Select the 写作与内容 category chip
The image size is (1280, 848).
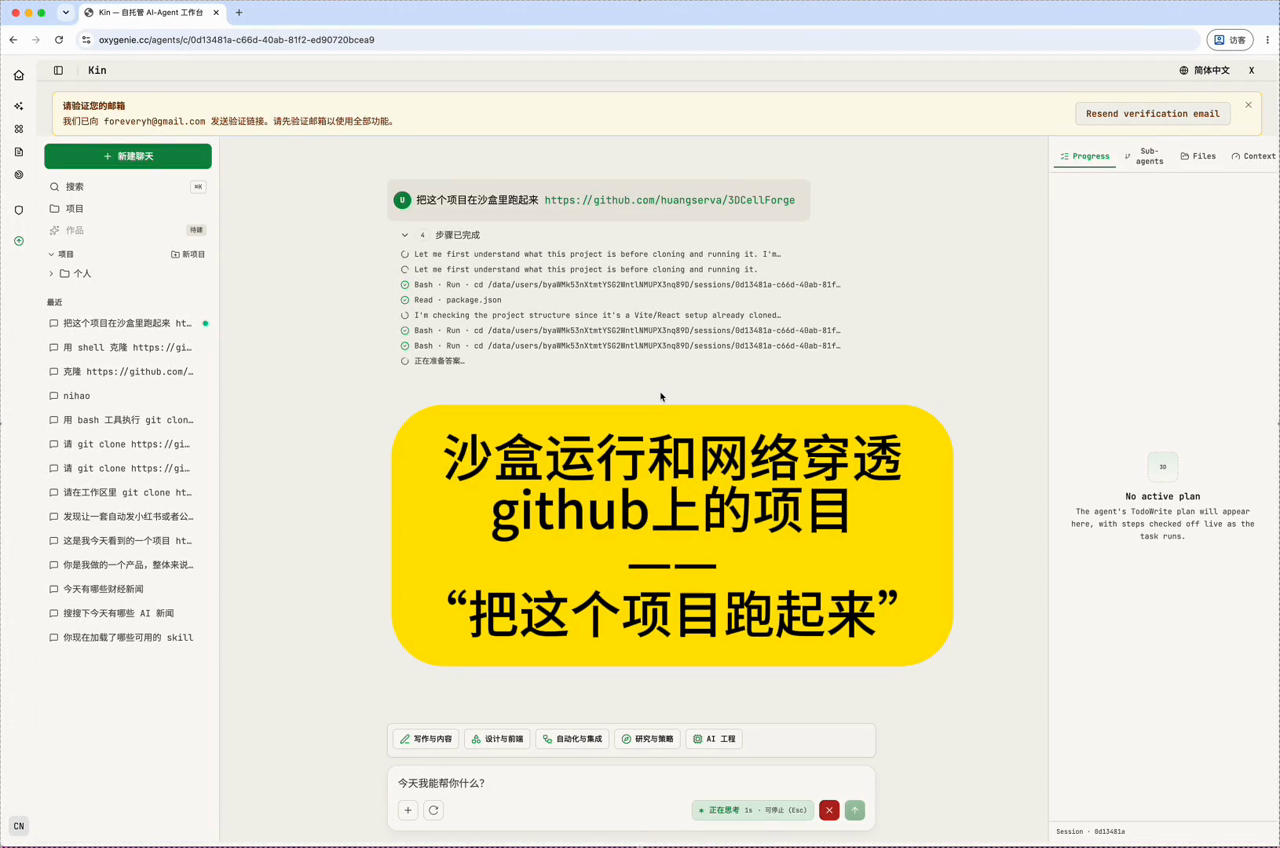(x=426, y=739)
